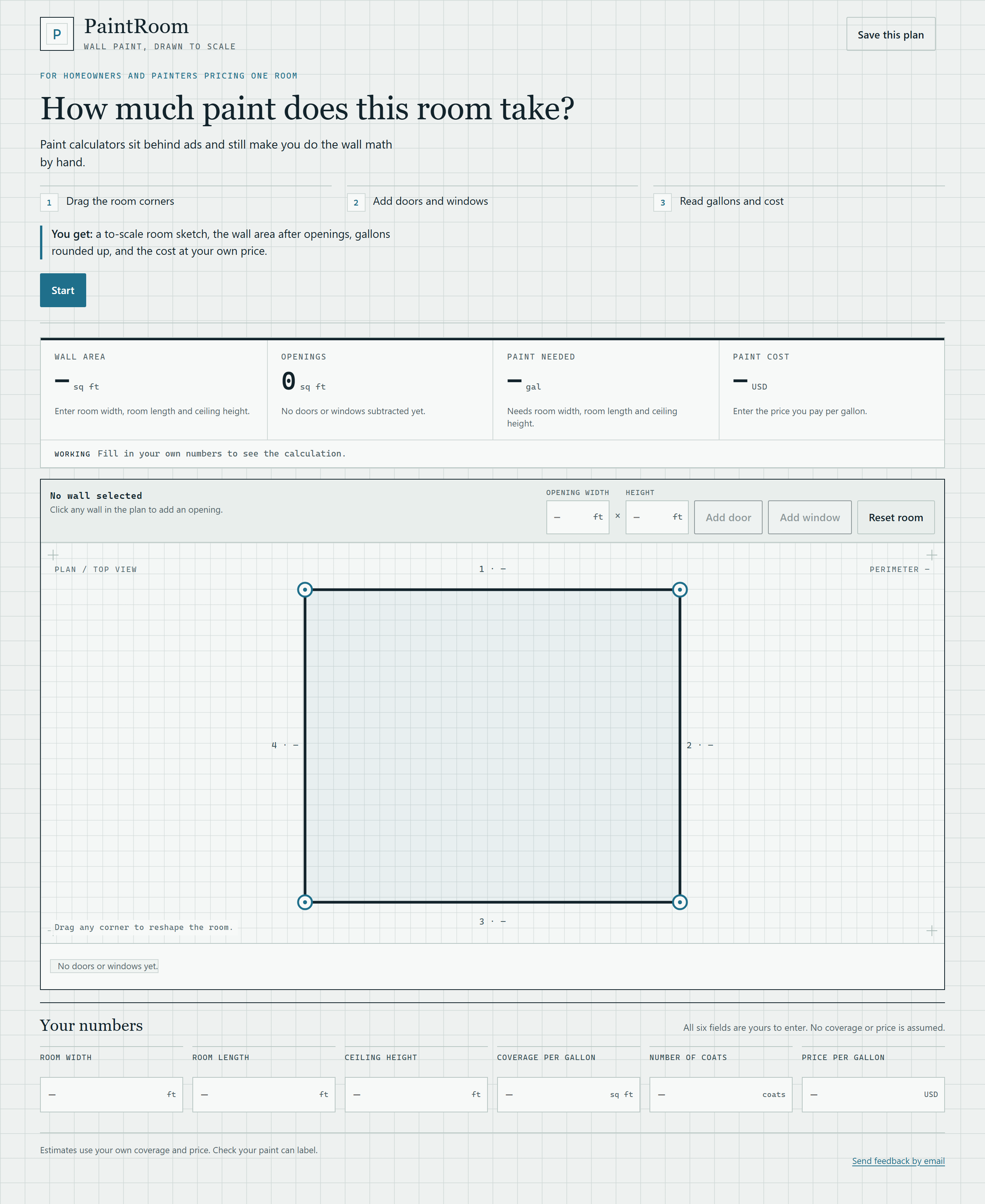Click the Coverage per gallon input field
Screen dimensions: 985x1204
coord(569,1094)
